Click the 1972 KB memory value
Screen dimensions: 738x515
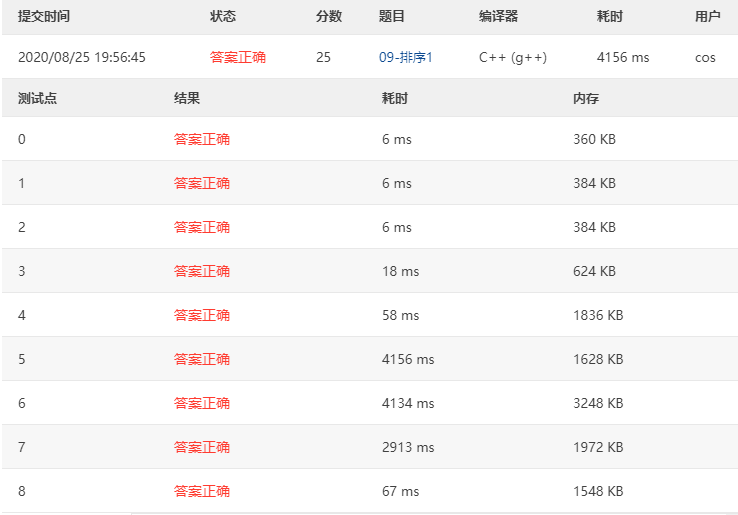pos(598,447)
